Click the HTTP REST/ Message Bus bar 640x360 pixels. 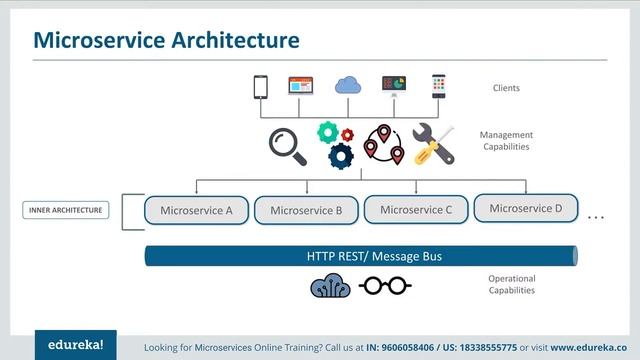point(361,256)
